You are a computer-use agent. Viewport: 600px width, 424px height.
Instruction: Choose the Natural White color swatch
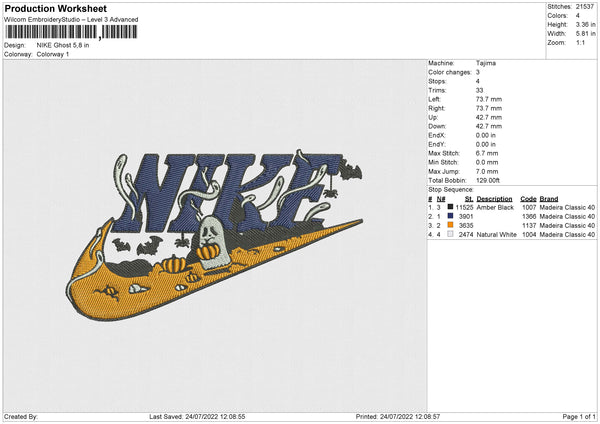[450, 234]
